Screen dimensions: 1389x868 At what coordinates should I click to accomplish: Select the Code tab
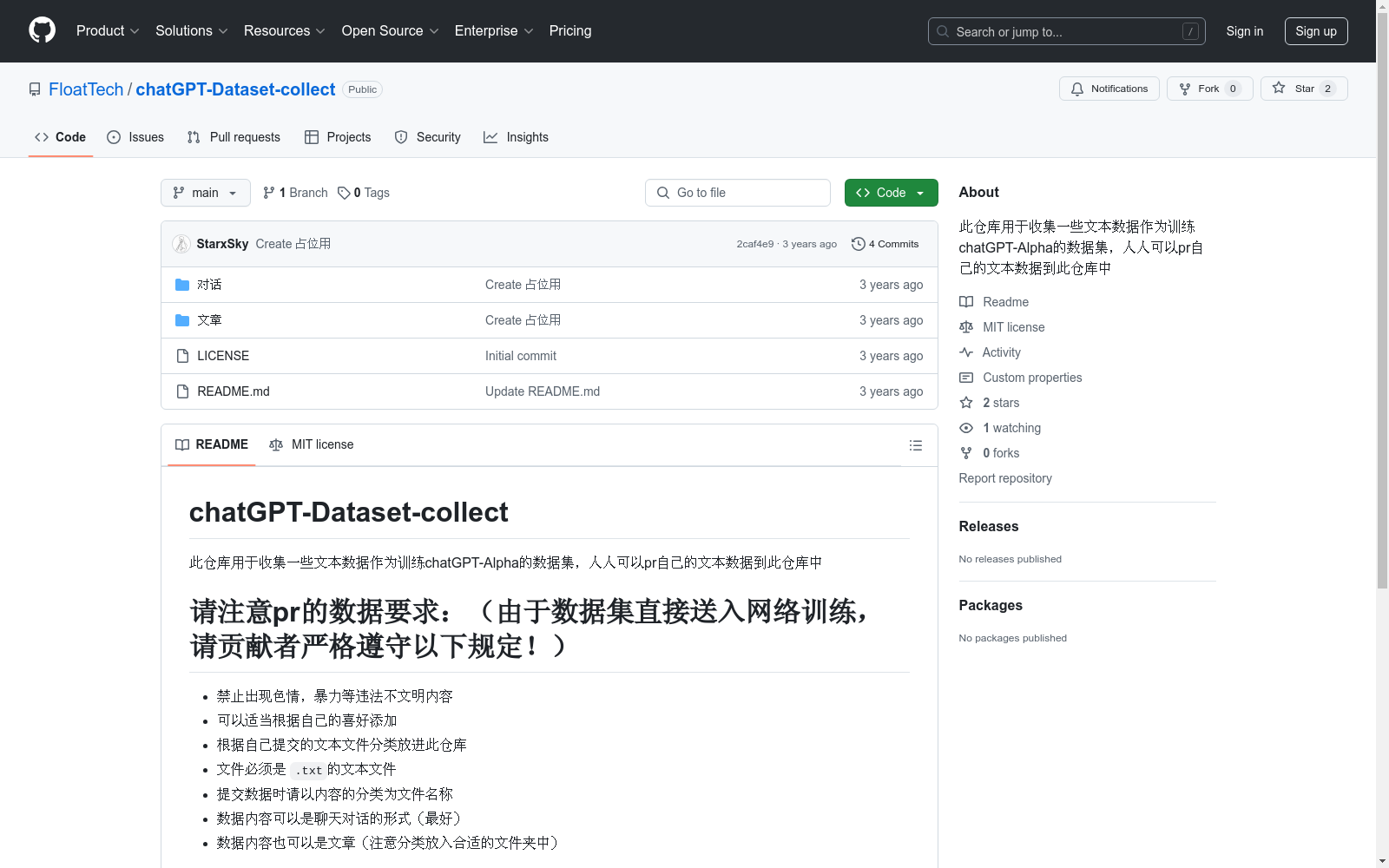[x=60, y=137]
